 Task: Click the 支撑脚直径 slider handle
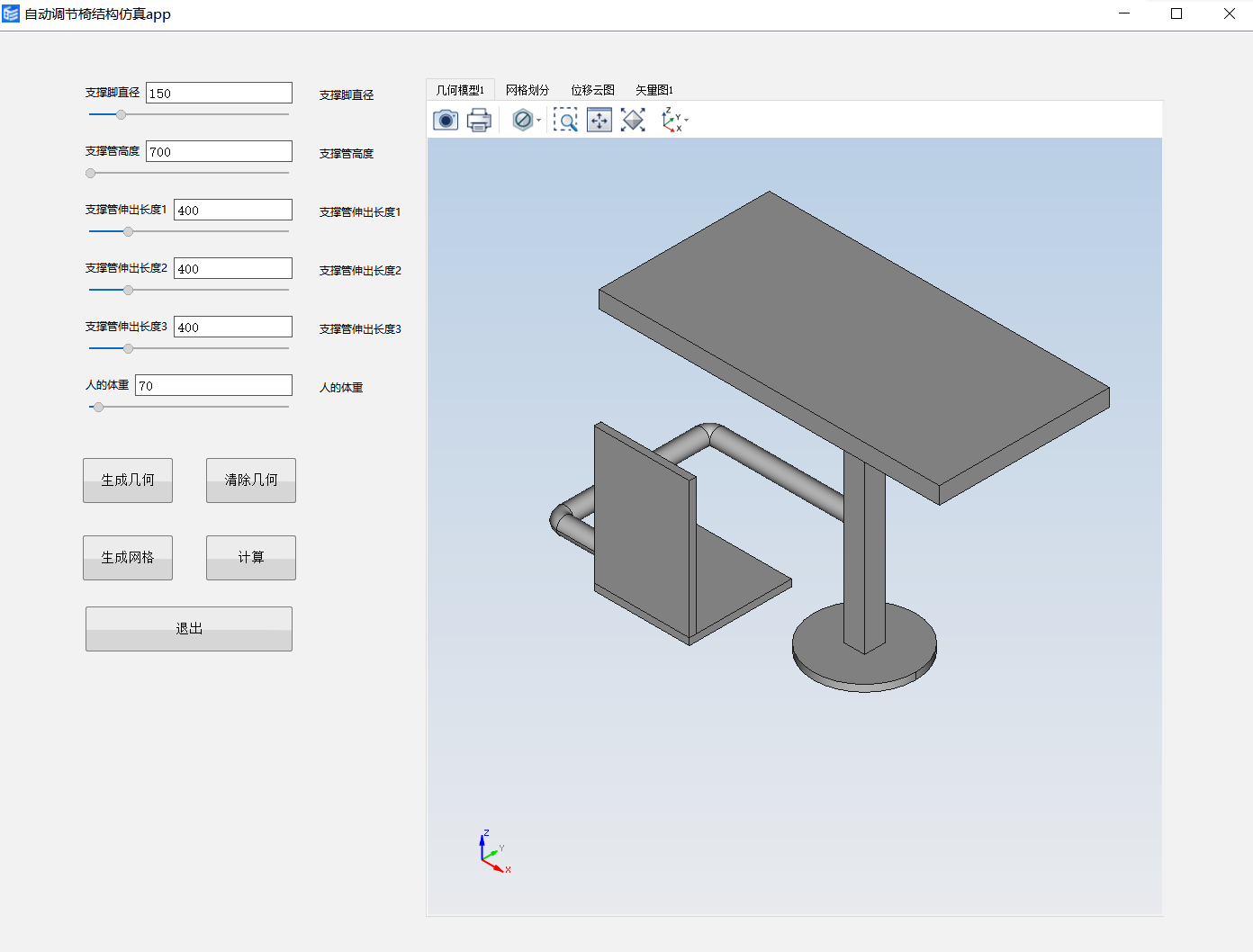click(x=121, y=114)
